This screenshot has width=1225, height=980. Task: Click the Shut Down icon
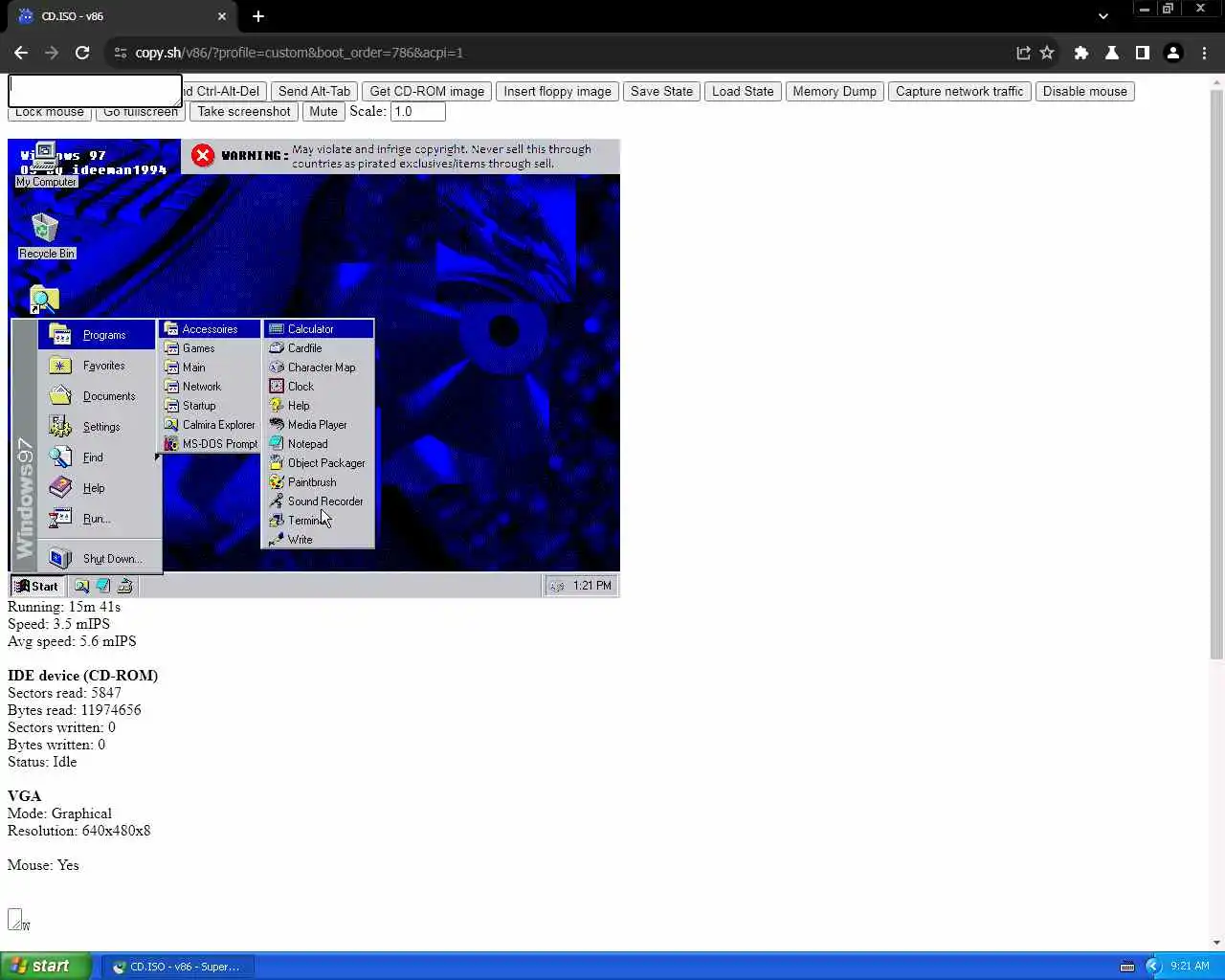pyautogui.click(x=60, y=558)
